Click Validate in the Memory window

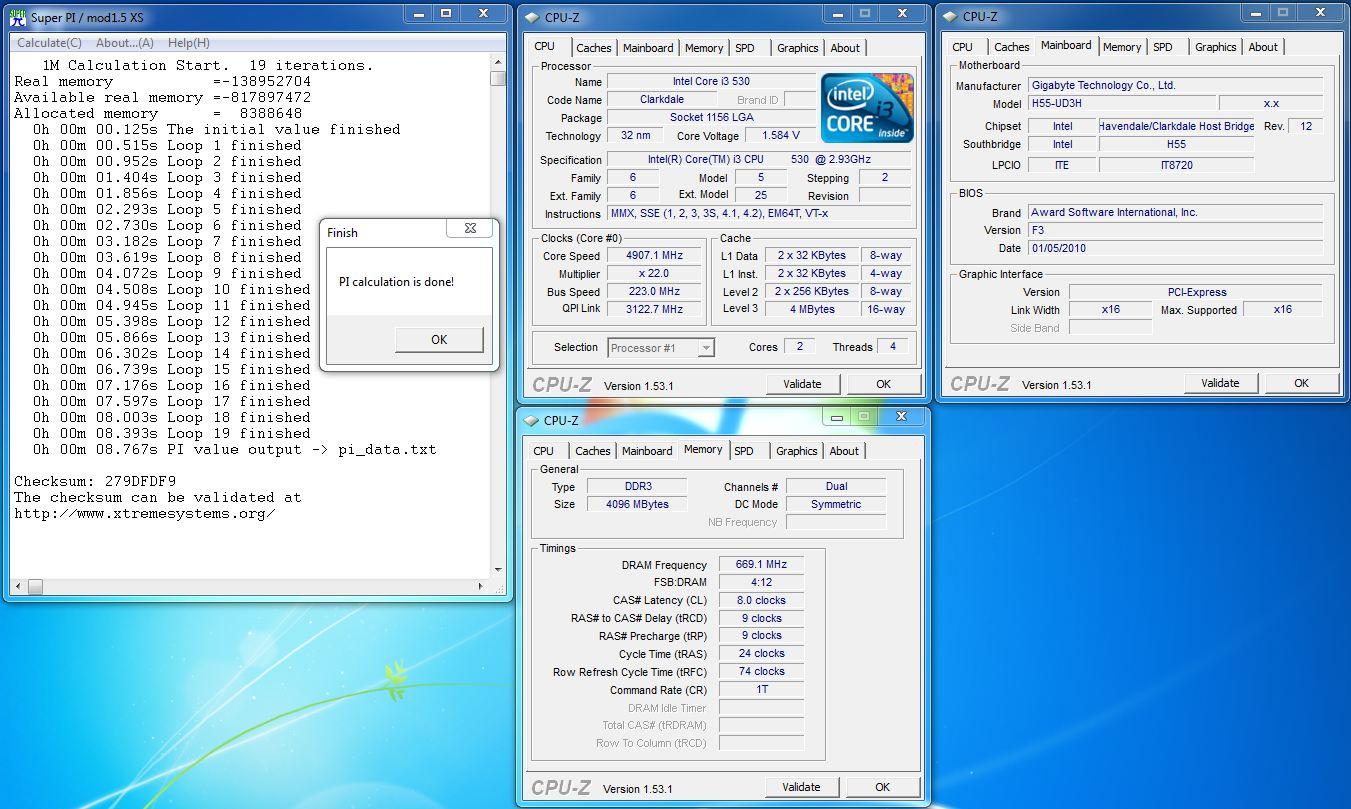801,787
